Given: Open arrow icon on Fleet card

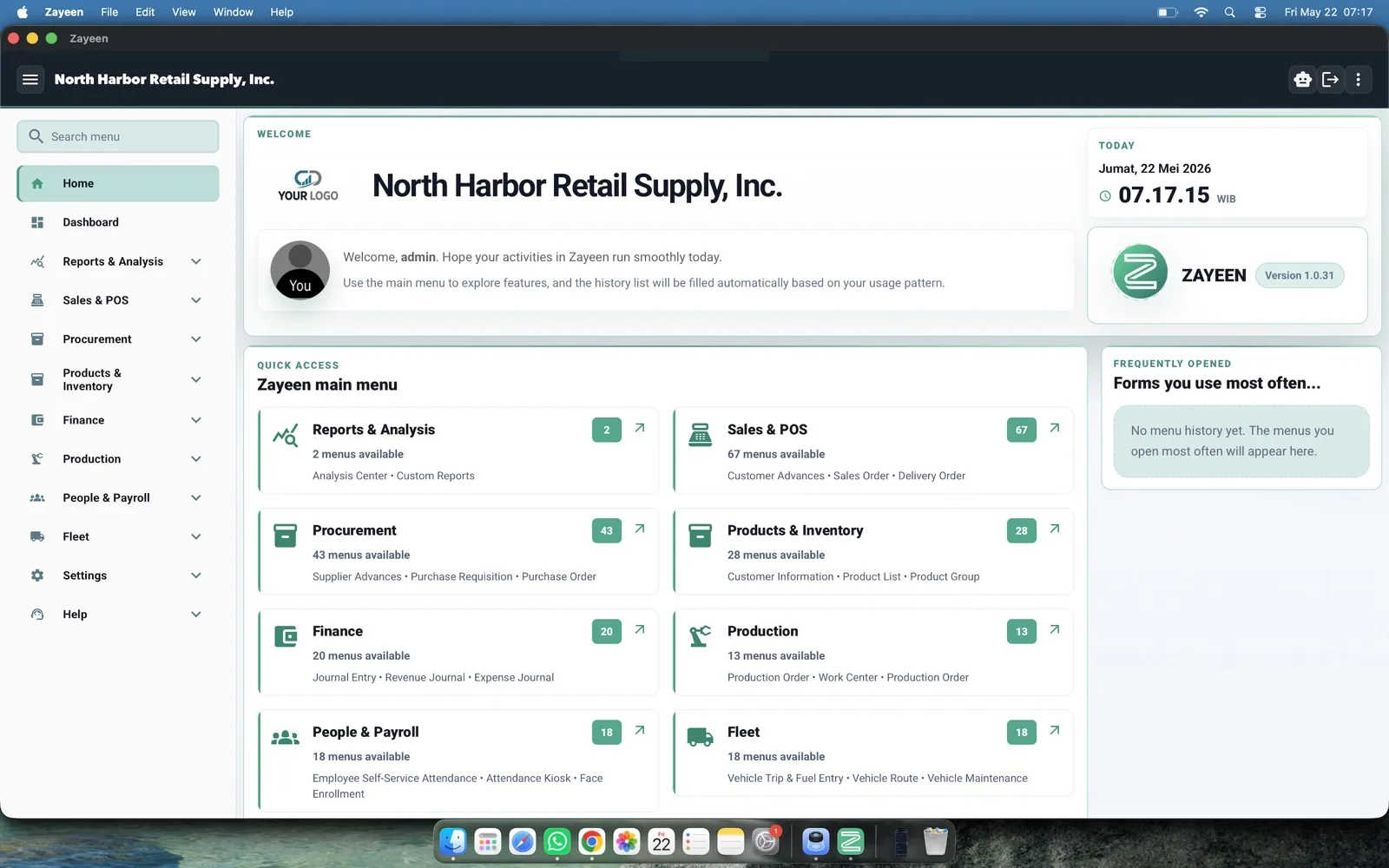Looking at the screenshot, I should click(x=1055, y=730).
